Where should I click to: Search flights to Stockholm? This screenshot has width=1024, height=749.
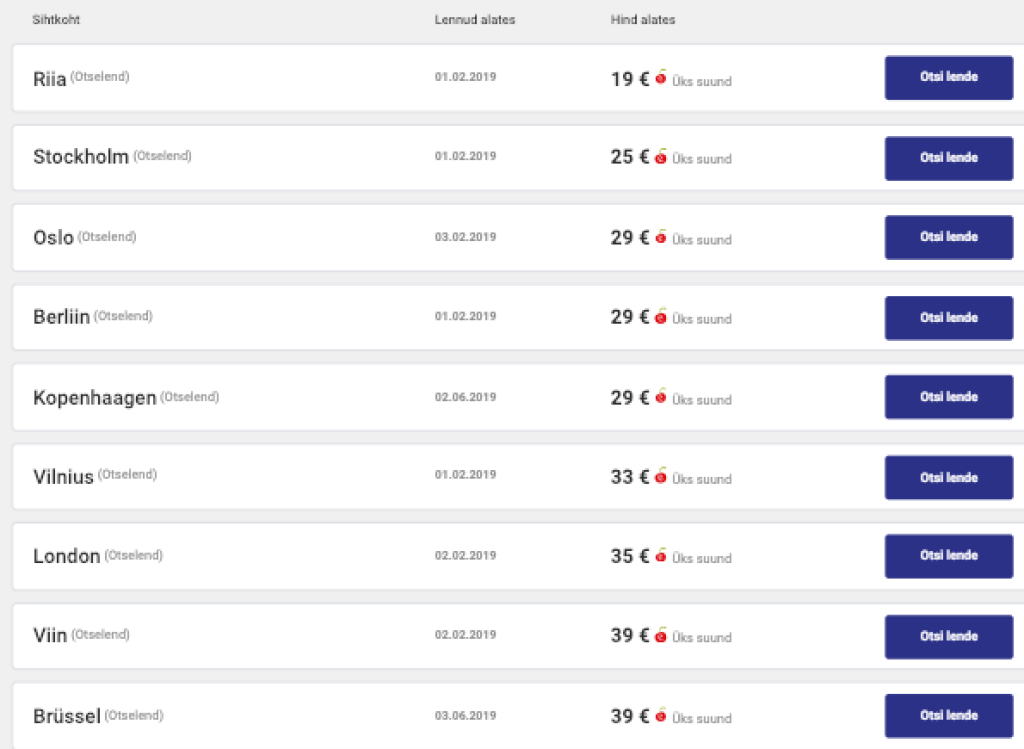[948, 158]
